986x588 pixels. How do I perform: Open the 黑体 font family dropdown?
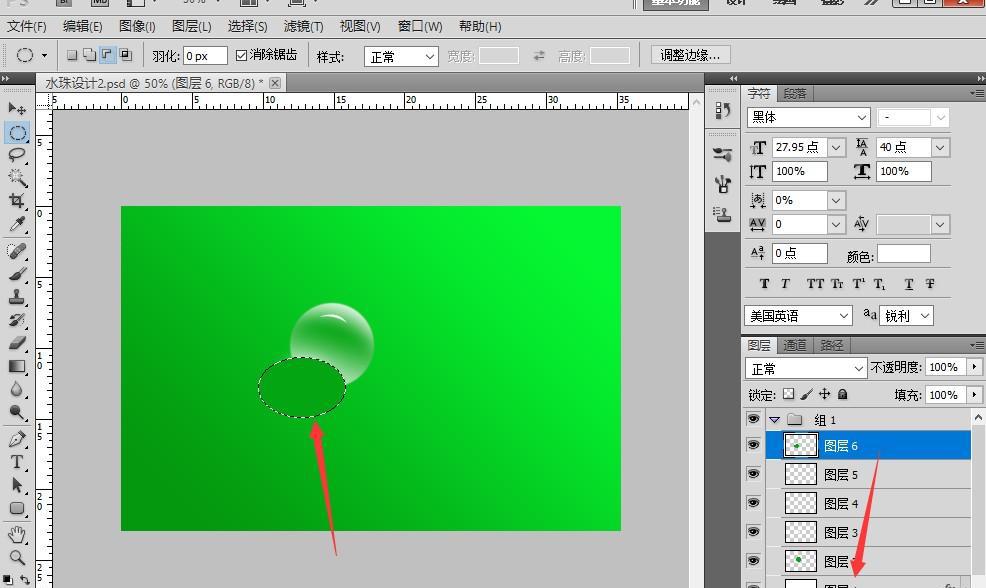[808, 117]
